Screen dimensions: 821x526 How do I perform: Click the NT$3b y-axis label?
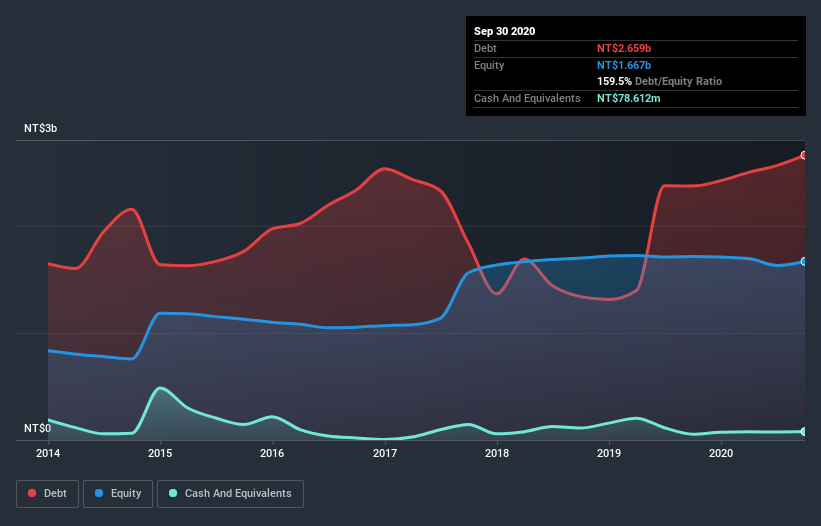(x=40, y=128)
